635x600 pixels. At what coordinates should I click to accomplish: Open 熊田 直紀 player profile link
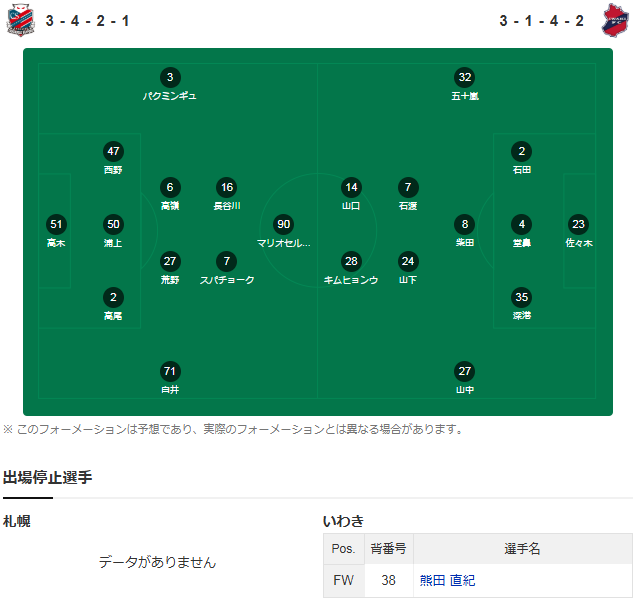[x=447, y=581]
